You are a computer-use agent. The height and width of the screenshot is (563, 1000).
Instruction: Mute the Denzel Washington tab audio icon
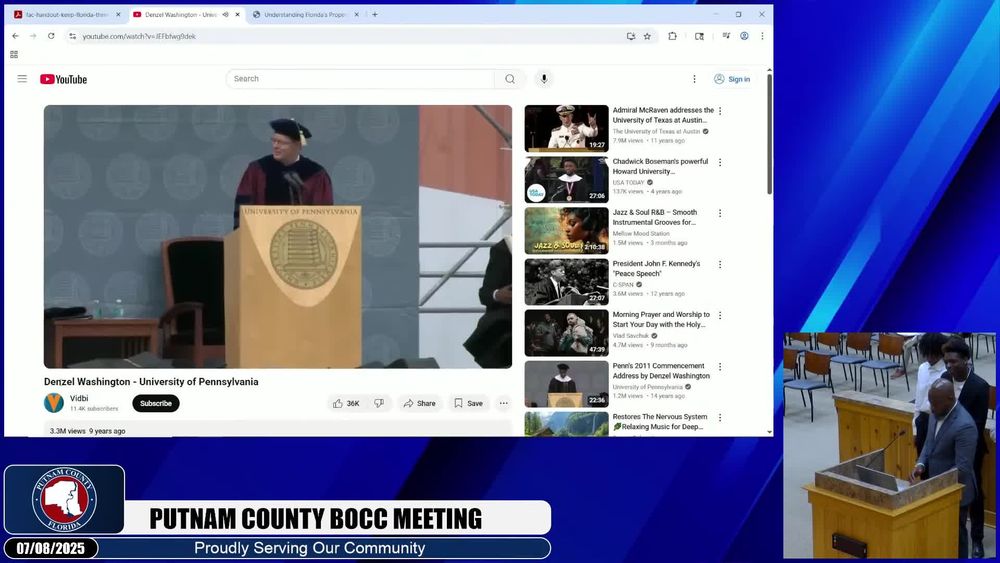click(226, 15)
